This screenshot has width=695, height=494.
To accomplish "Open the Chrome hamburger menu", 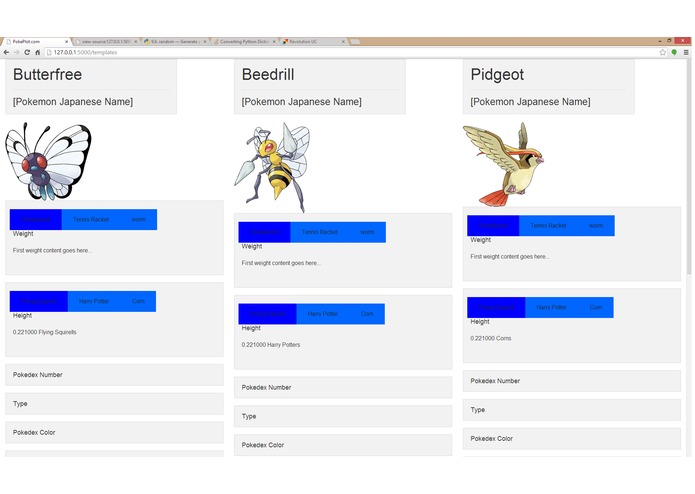I will point(686,52).
